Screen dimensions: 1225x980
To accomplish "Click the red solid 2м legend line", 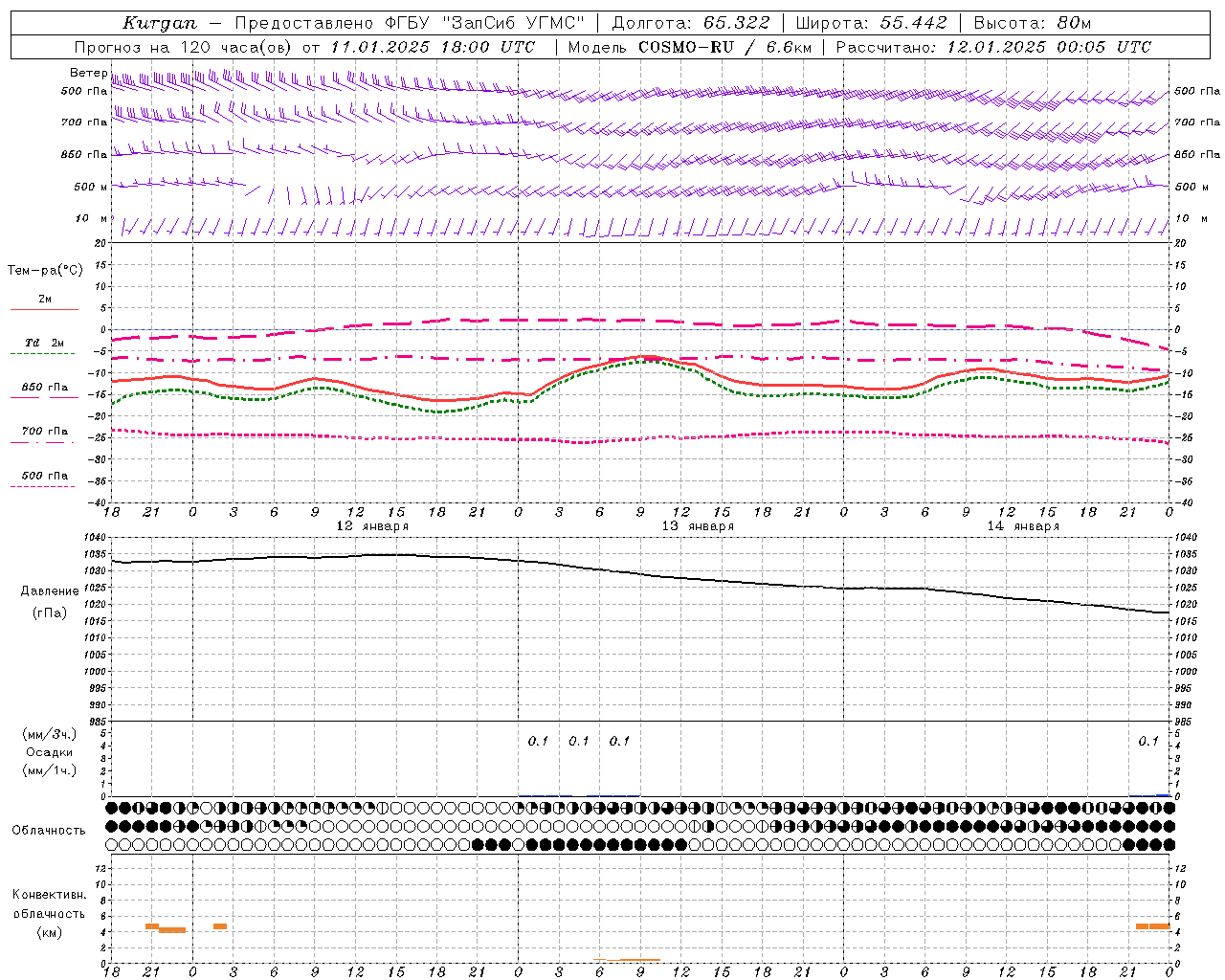I will (44, 309).
